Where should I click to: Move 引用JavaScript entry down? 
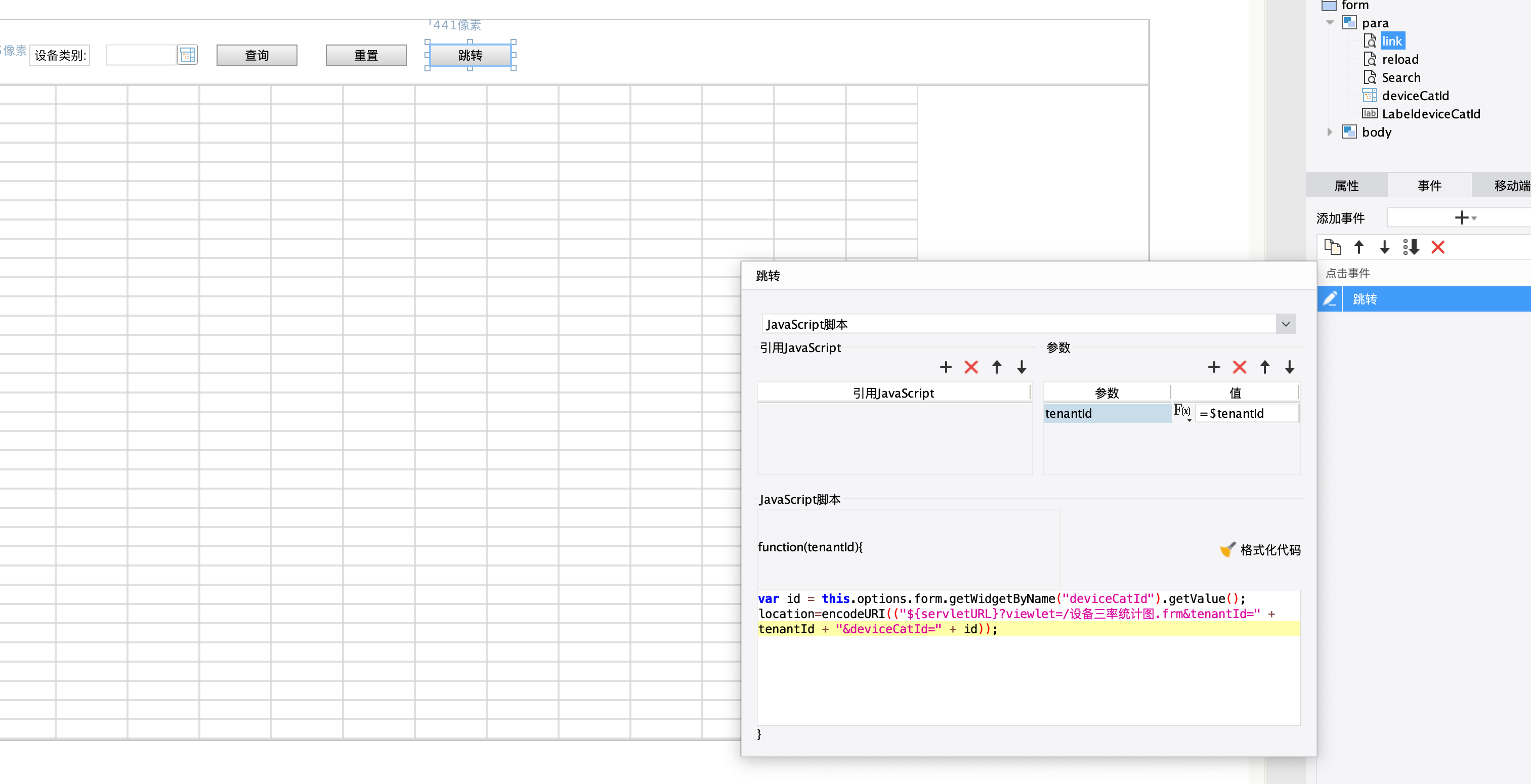click(x=1022, y=367)
